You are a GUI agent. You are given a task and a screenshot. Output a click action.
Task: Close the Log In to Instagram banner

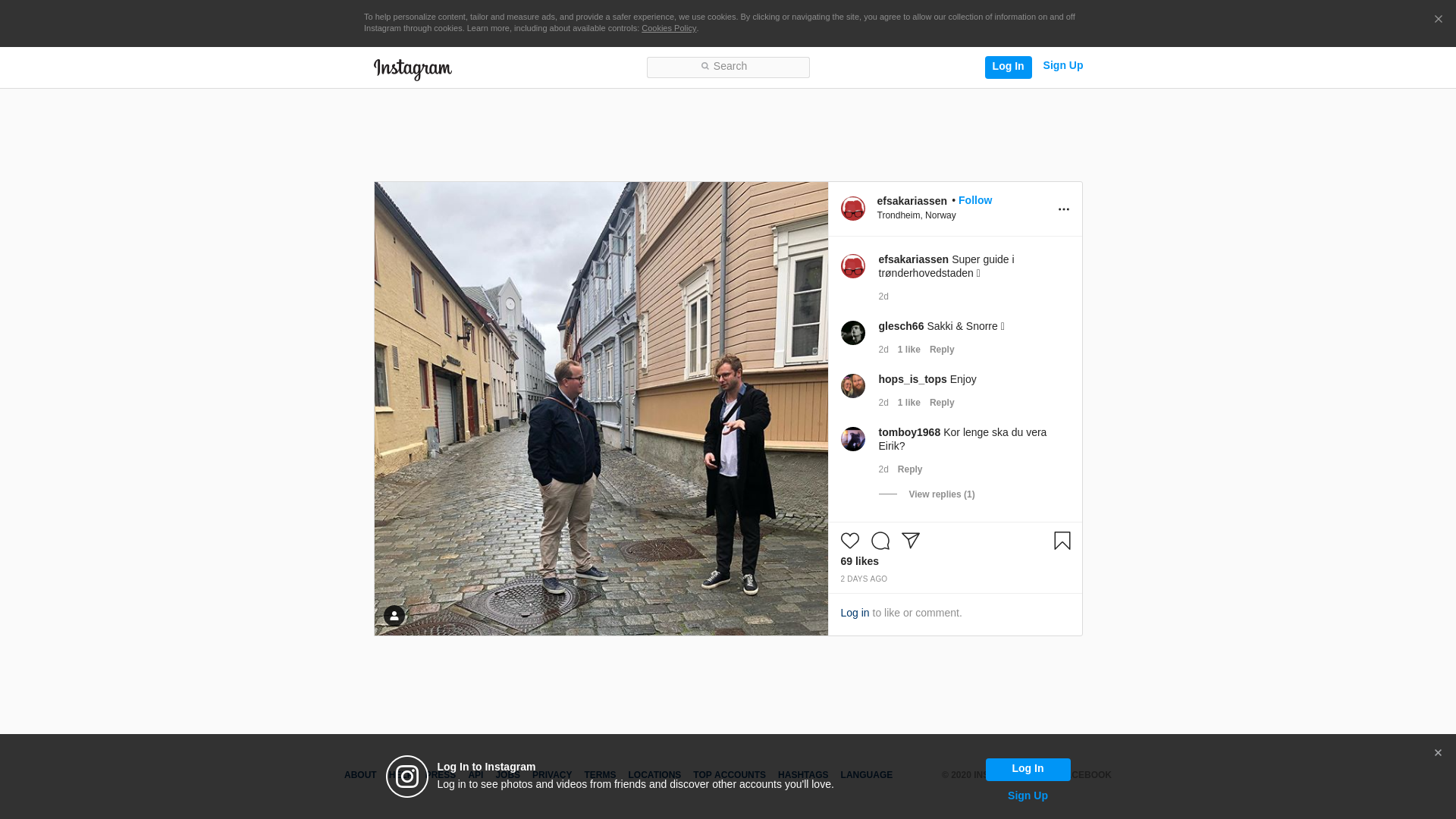(1438, 753)
